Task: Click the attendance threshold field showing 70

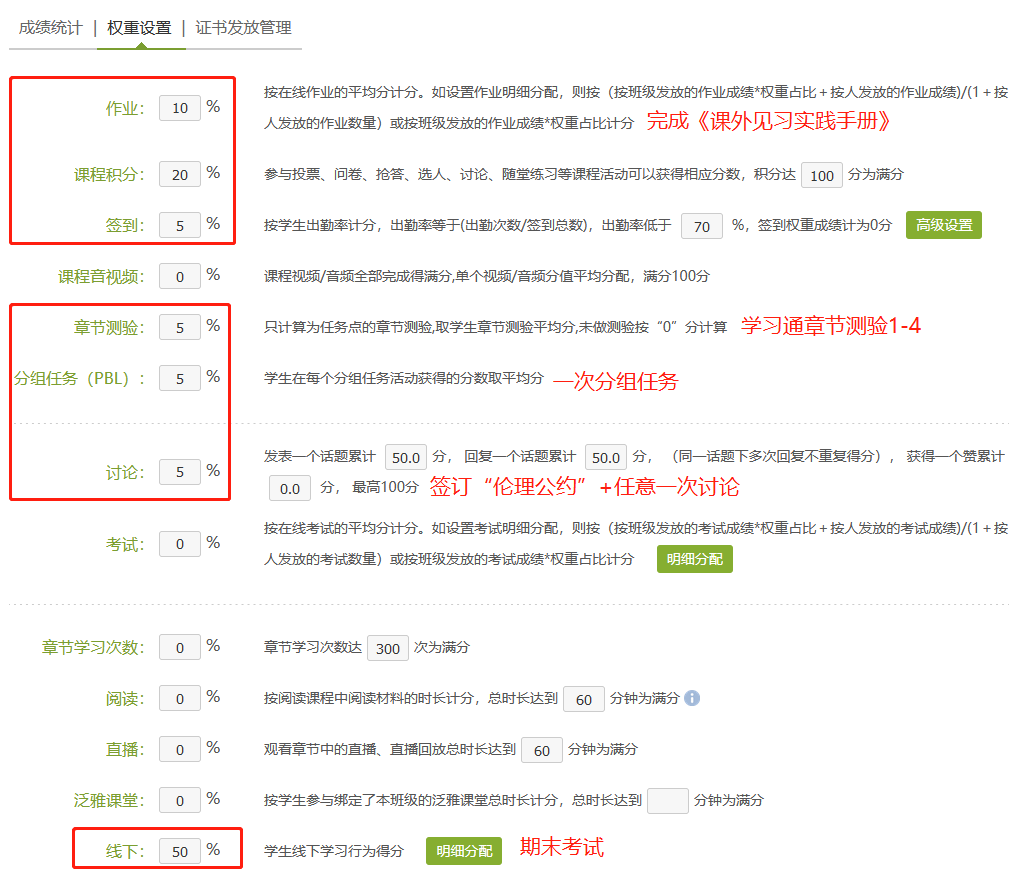Action: [x=701, y=226]
